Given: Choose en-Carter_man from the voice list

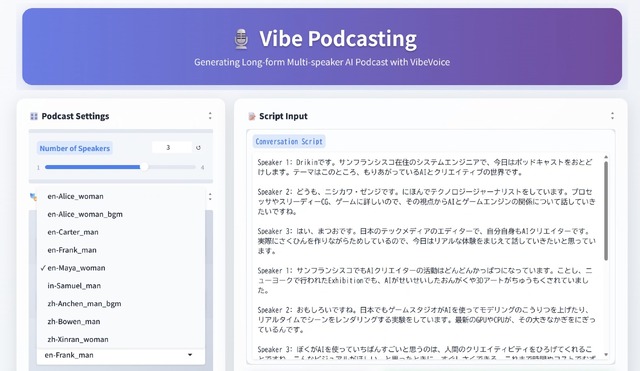Looking at the screenshot, I should pos(121,232).
